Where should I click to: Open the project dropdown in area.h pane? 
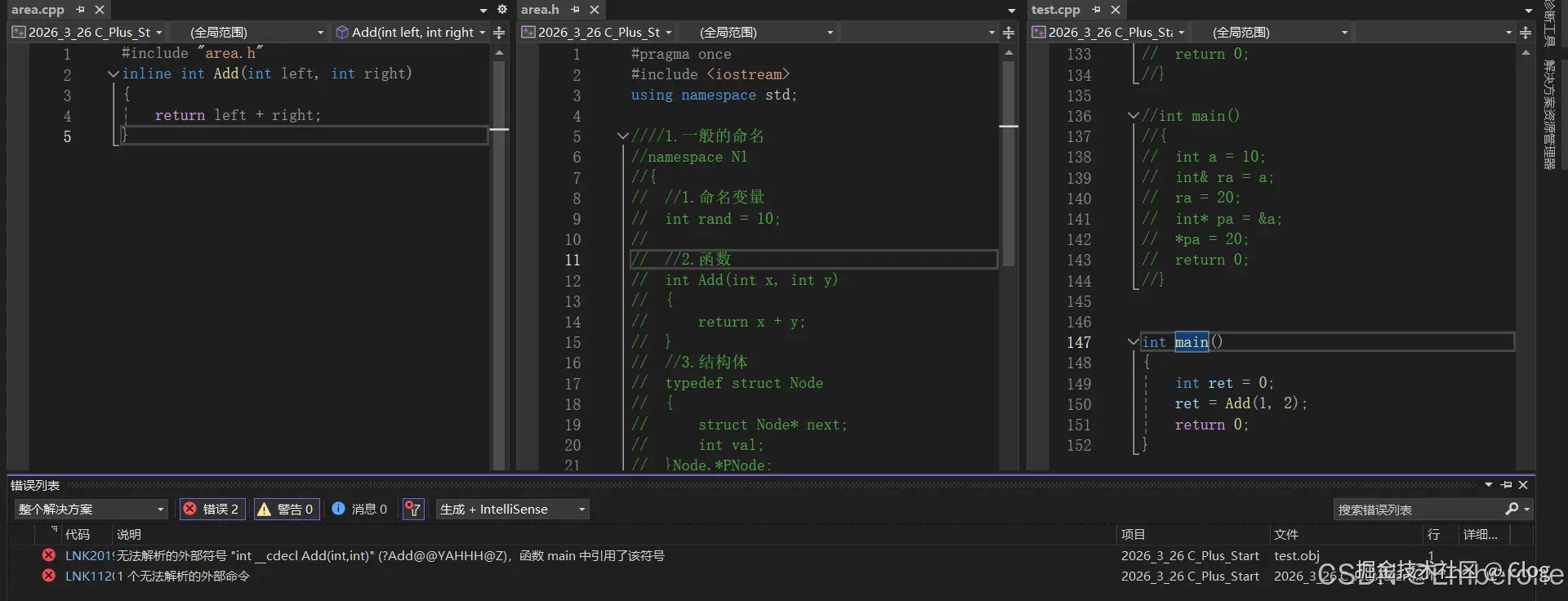click(x=596, y=33)
